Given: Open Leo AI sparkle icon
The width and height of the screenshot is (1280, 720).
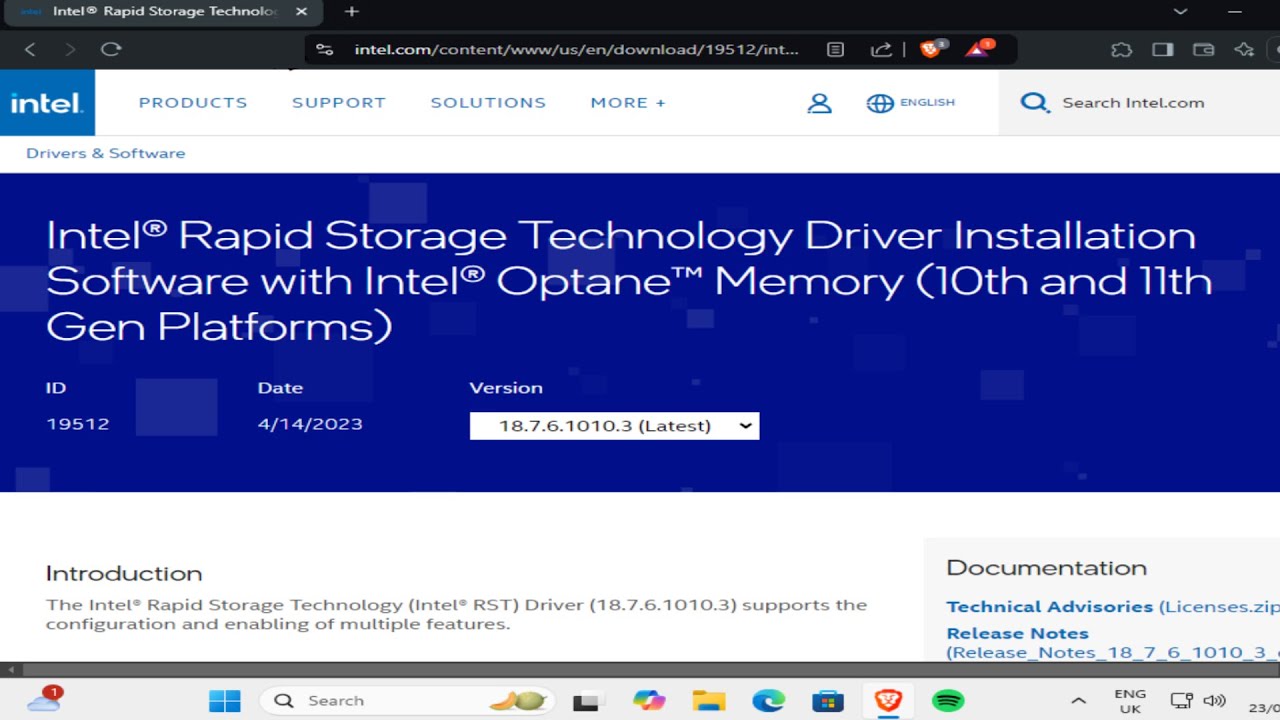Looking at the screenshot, I should (x=1244, y=49).
